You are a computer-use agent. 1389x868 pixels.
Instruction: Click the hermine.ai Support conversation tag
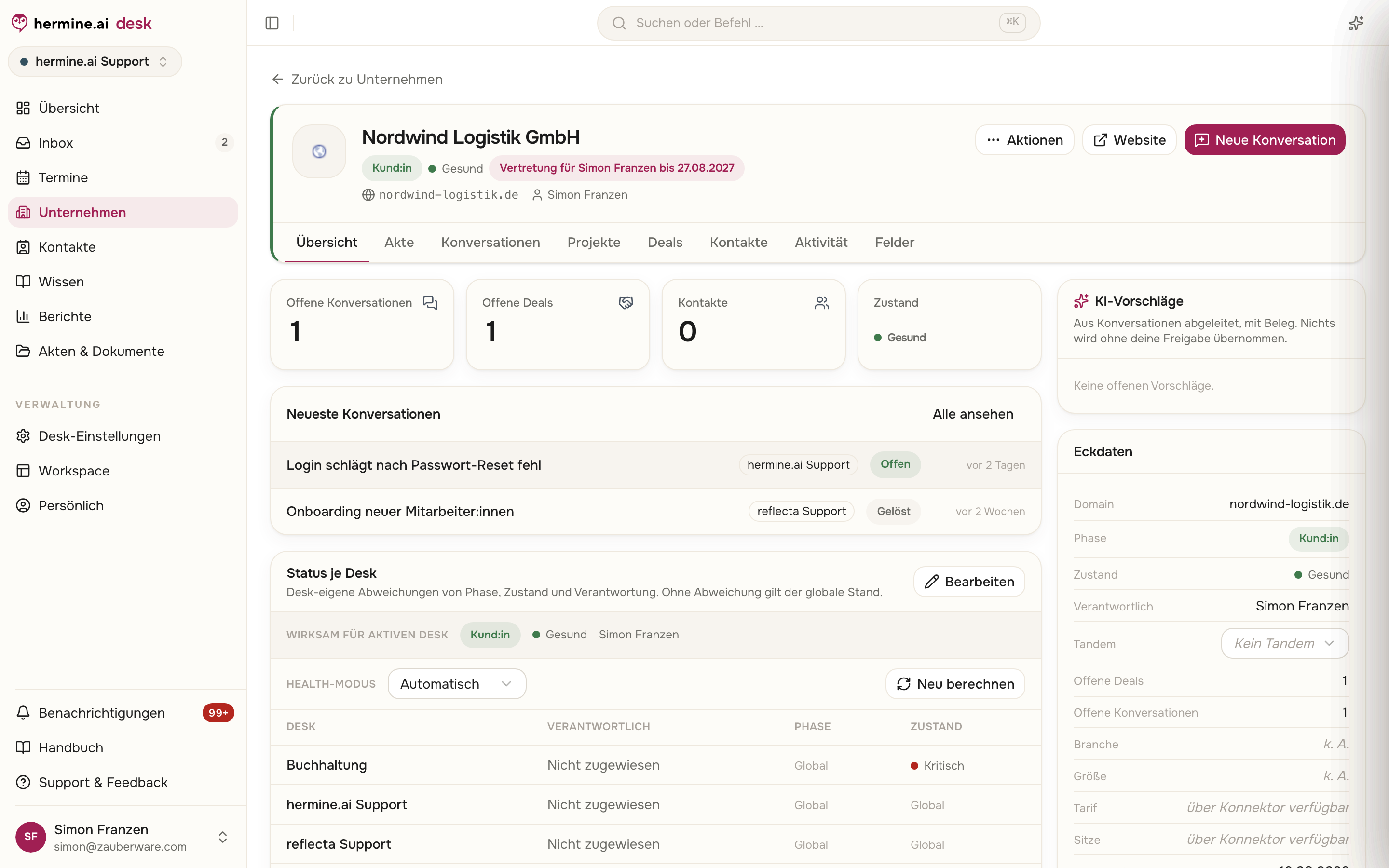pos(798,465)
